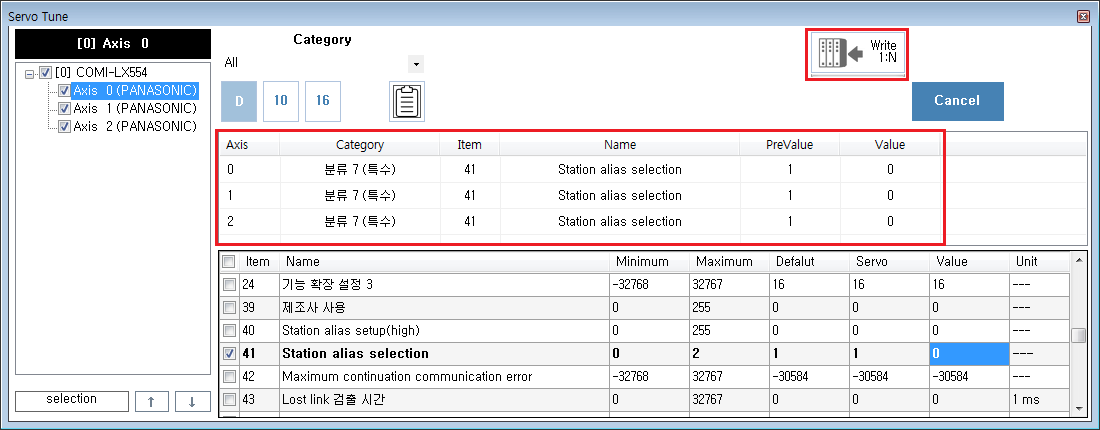This screenshot has width=1100, height=430.
Task: Click the Maximum column header
Action: (x=727, y=261)
